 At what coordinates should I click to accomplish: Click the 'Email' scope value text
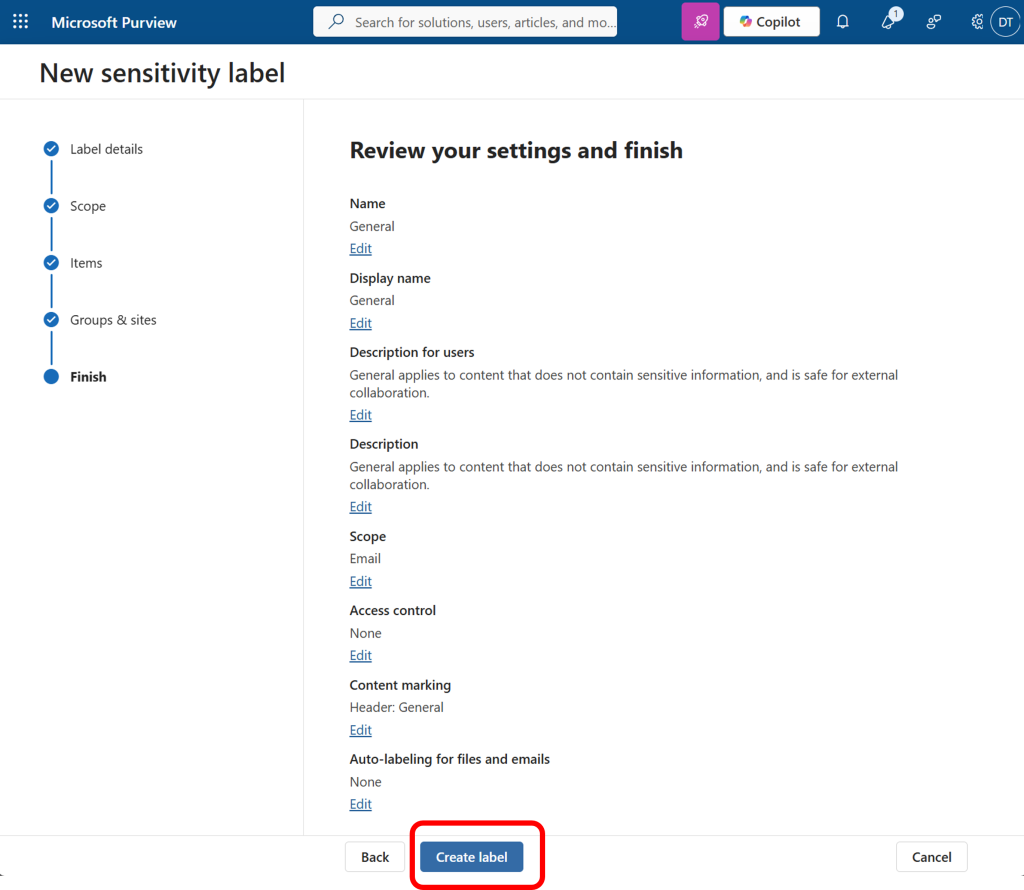pyautogui.click(x=365, y=558)
